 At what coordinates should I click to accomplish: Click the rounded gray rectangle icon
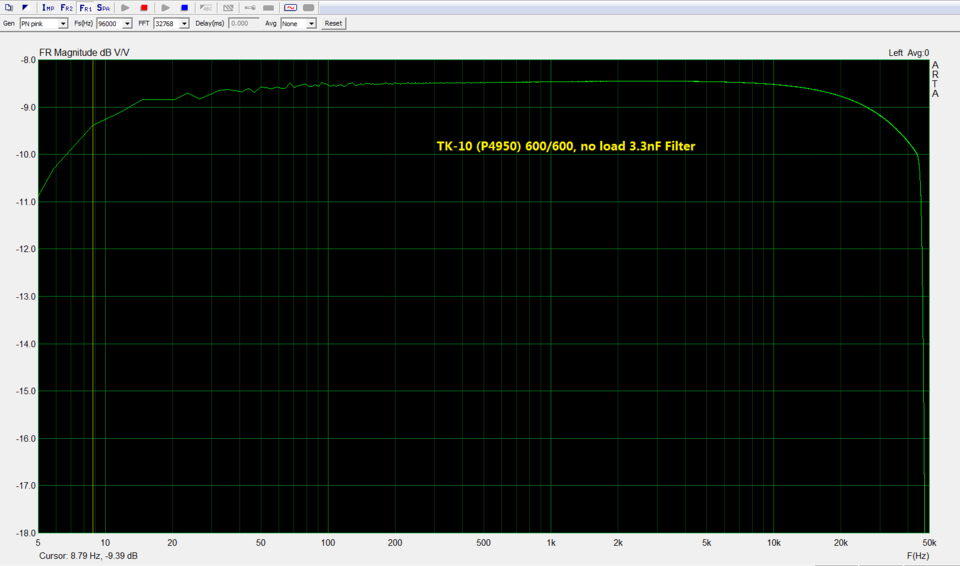pos(309,7)
